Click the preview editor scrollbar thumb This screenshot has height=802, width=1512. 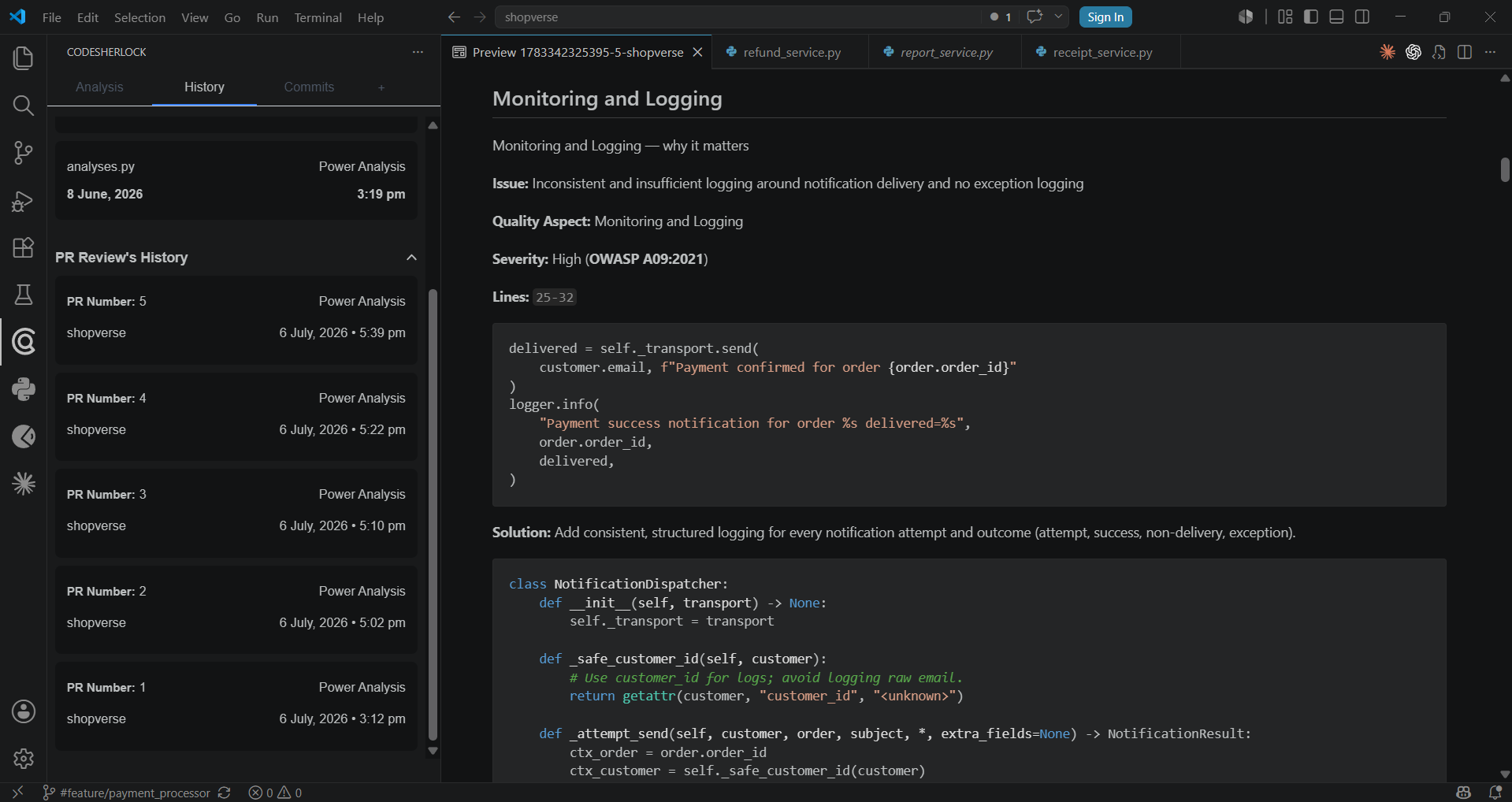pyautogui.click(x=1505, y=169)
